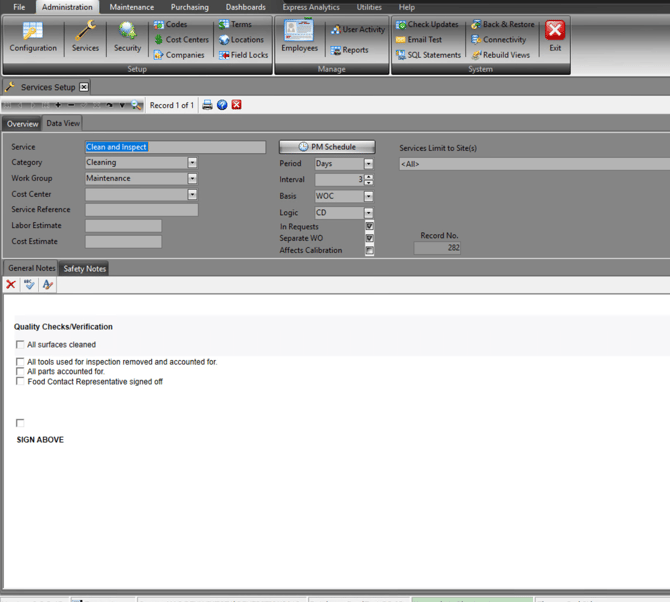Viewport: 670px width, 602px height.
Task: Open the Period dropdown list
Action: tap(368, 164)
